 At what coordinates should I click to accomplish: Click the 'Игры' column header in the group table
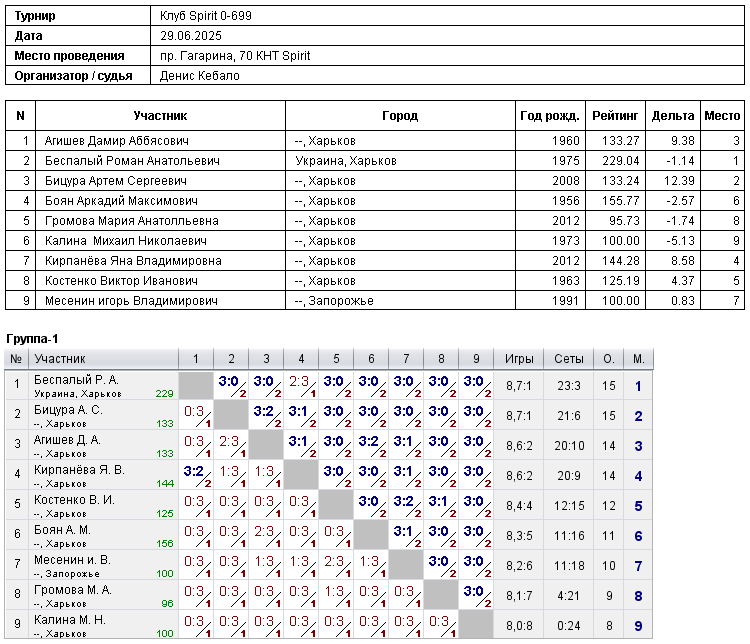click(x=519, y=359)
